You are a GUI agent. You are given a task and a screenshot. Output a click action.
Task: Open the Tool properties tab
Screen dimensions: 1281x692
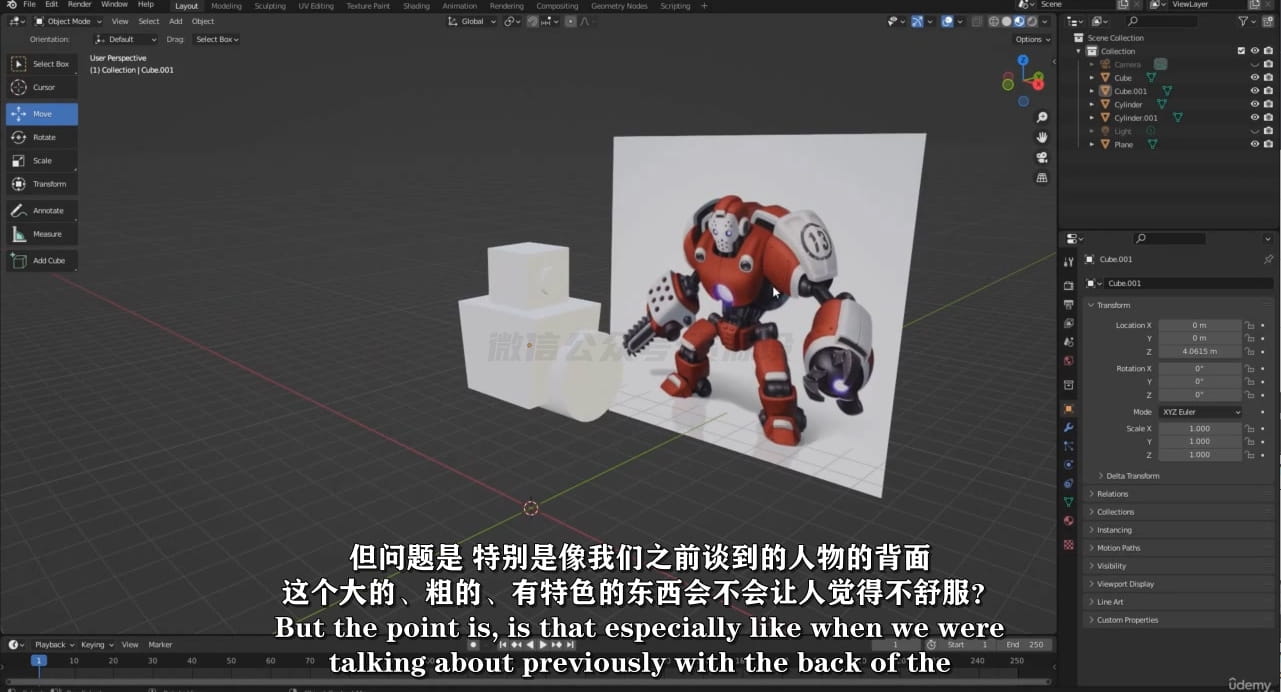[1068, 262]
